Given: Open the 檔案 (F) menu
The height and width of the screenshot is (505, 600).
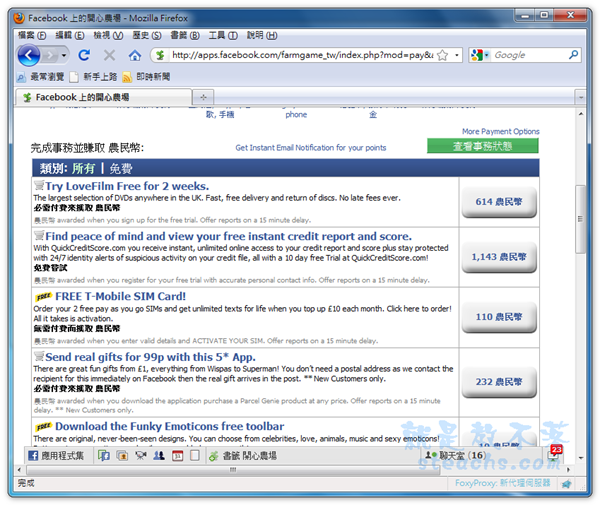Looking at the screenshot, I should [32, 36].
